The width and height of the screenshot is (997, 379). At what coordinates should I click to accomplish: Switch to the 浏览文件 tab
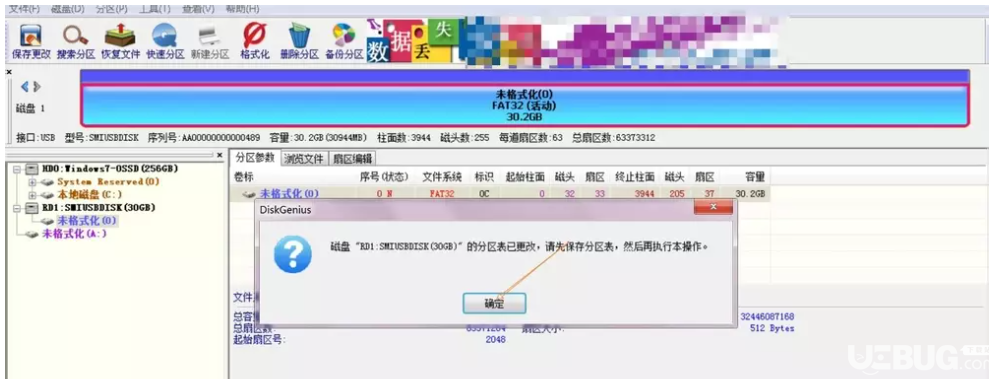pos(304,158)
